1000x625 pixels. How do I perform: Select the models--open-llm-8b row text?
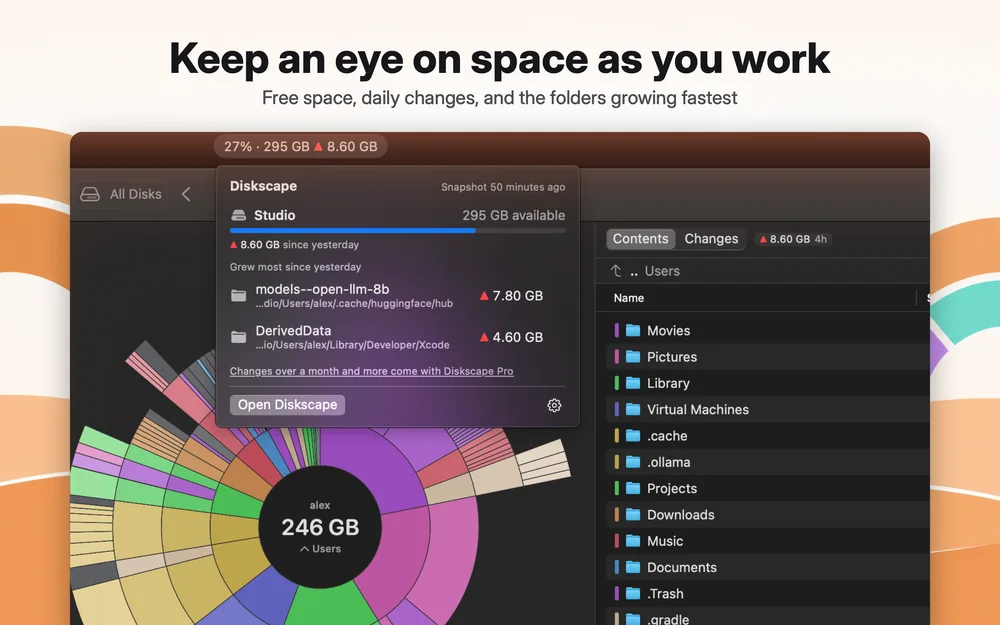tap(322, 290)
